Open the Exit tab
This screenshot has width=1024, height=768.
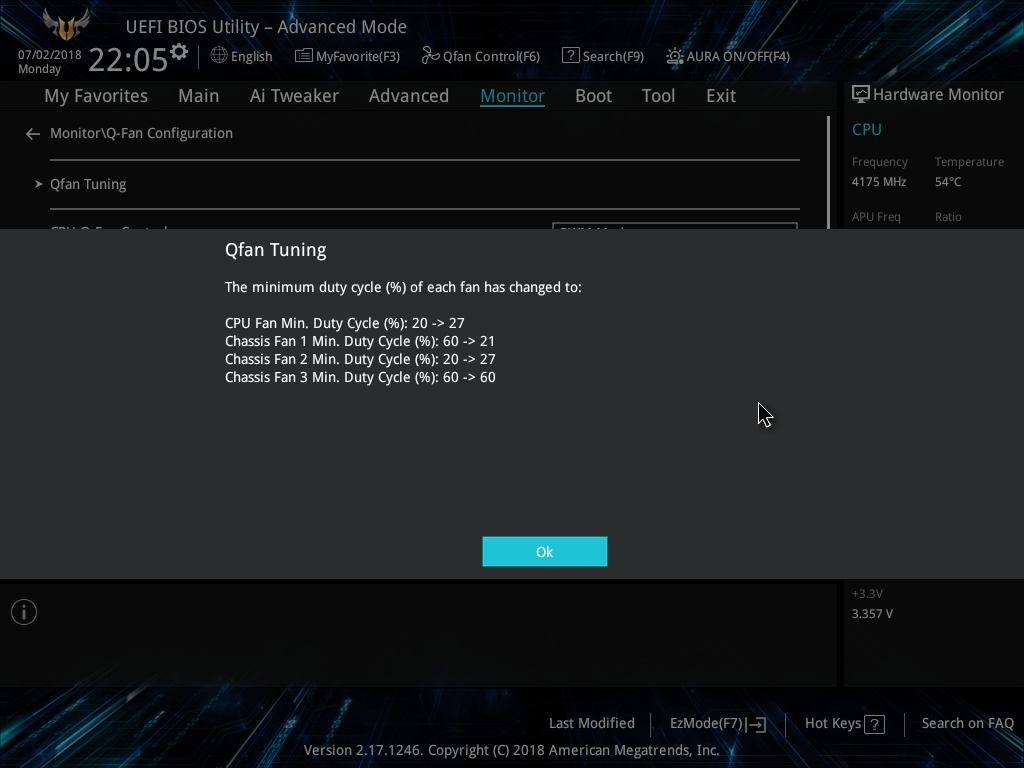click(721, 96)
